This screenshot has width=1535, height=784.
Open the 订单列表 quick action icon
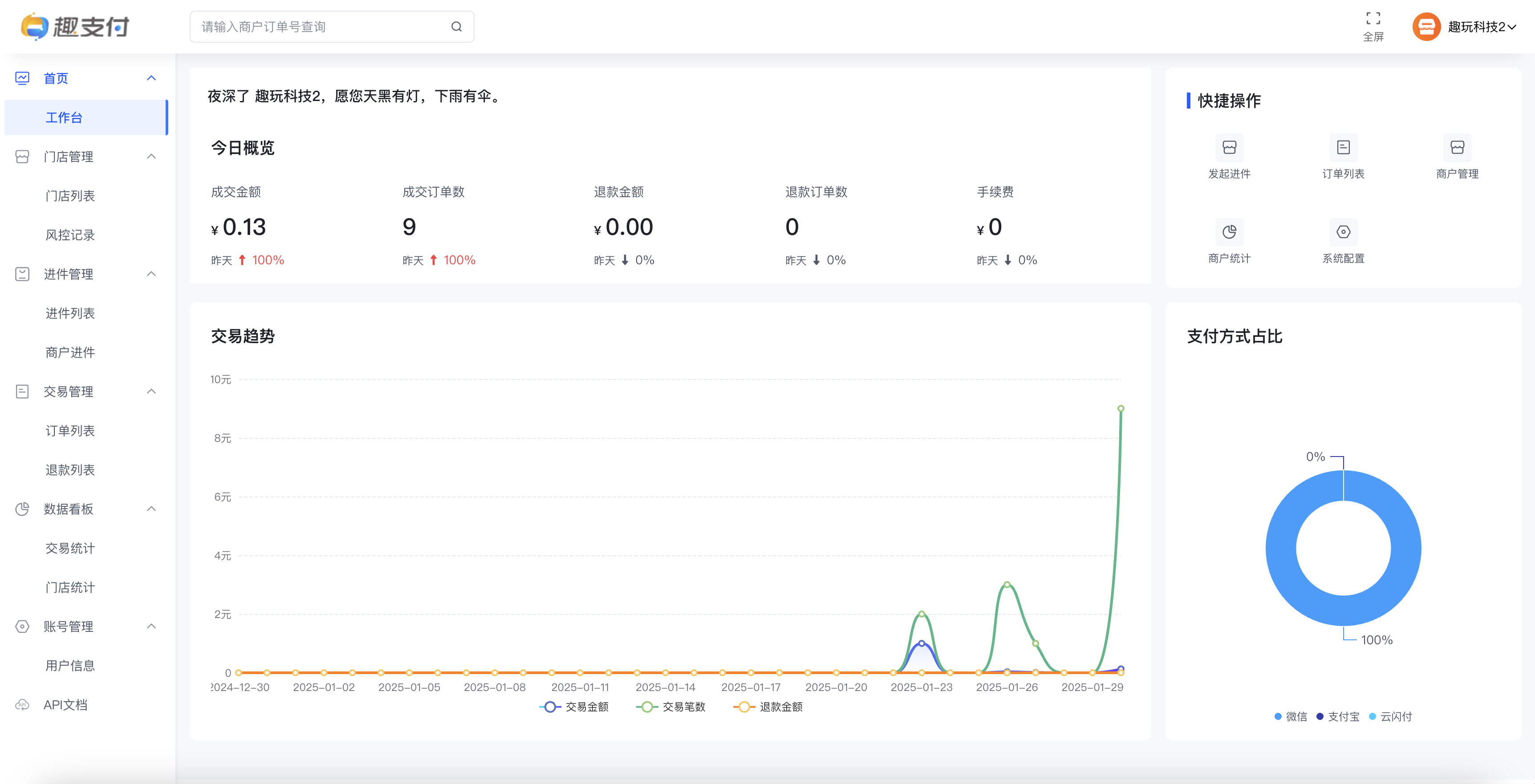point(1343,147)
